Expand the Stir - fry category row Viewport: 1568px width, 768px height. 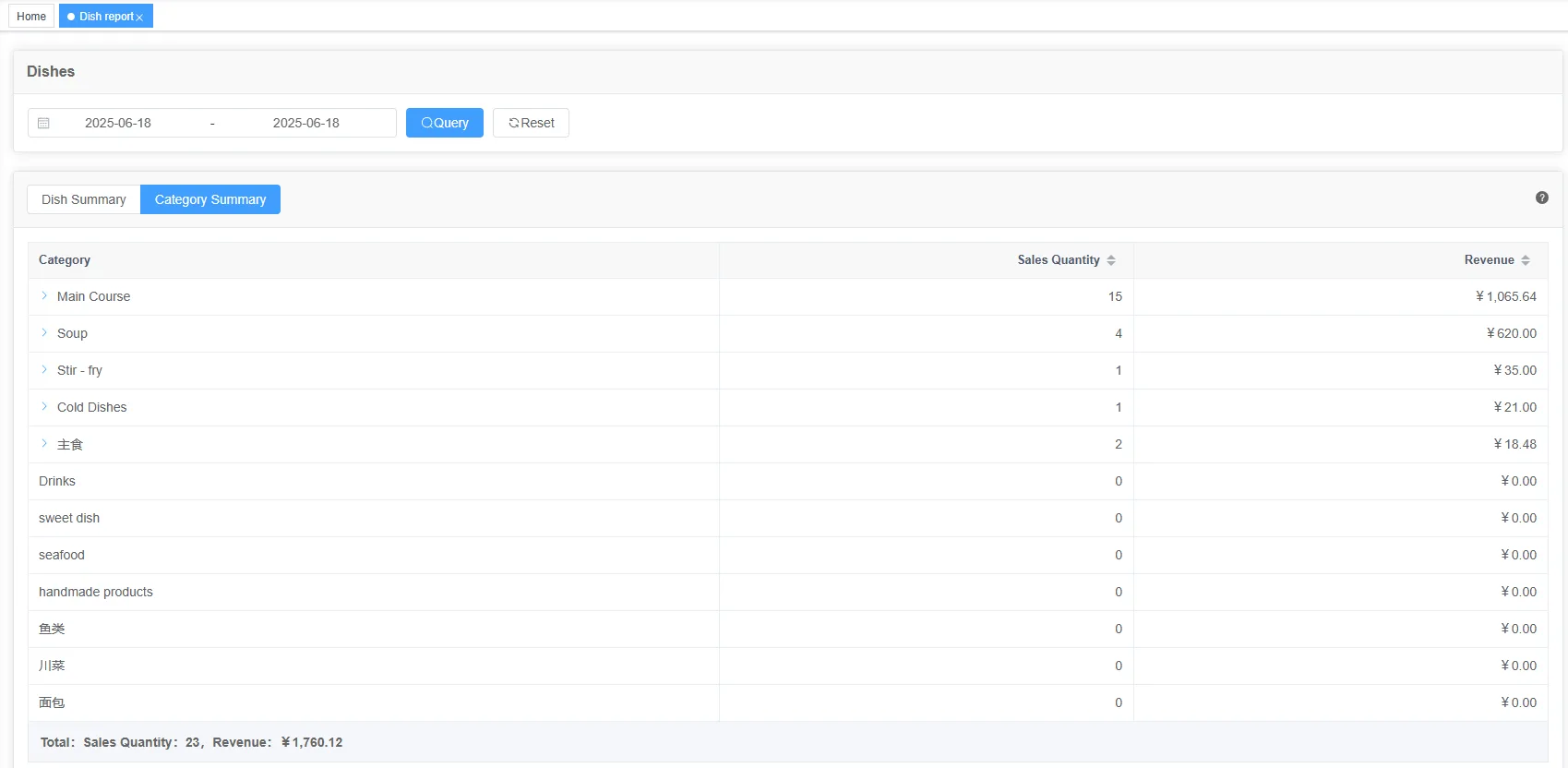click(44, 369)
